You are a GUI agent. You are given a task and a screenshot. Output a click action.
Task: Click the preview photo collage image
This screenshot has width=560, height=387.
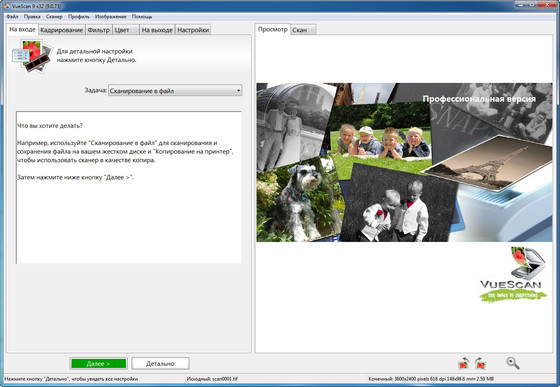[x=404, y=162]
